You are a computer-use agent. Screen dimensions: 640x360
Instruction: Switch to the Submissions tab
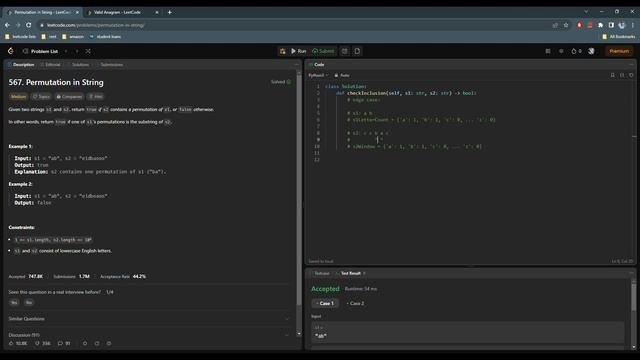click(109, 64)
